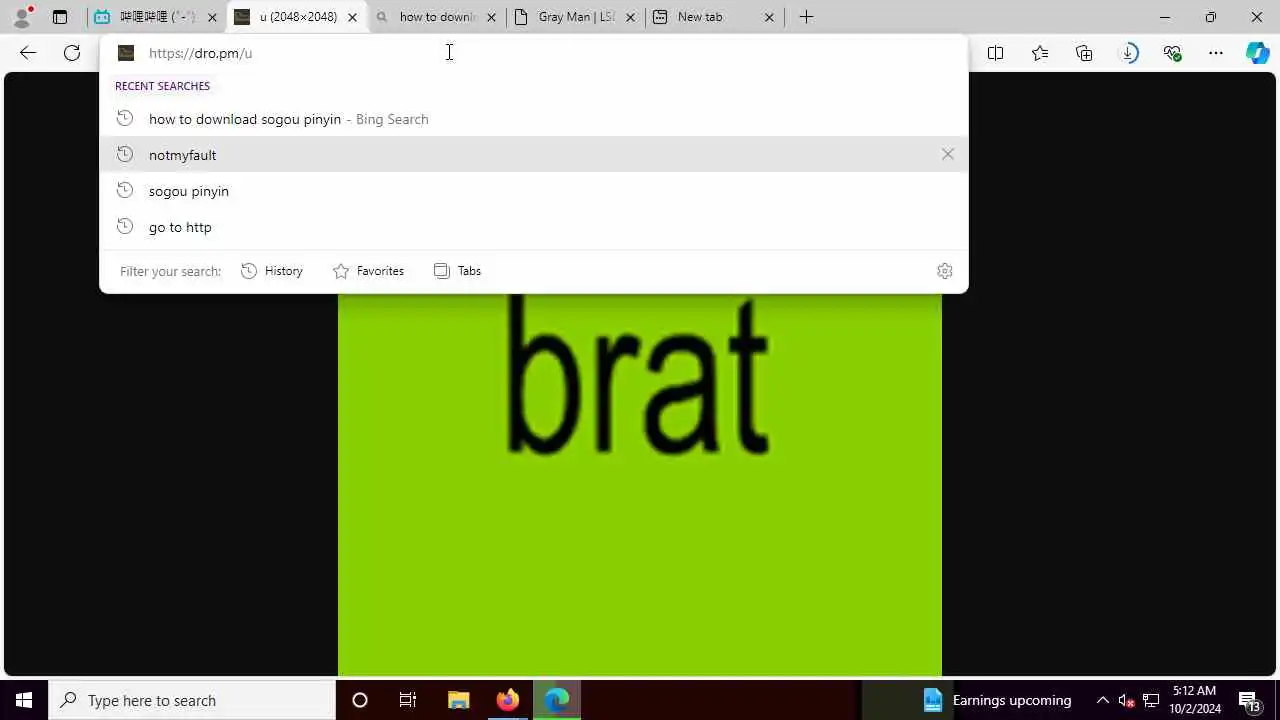Close the bilibili tab

point(212,17)
